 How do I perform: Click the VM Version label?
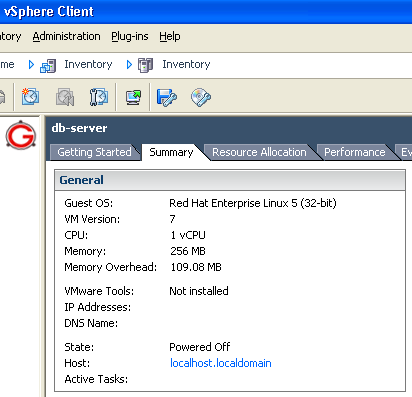92,219
